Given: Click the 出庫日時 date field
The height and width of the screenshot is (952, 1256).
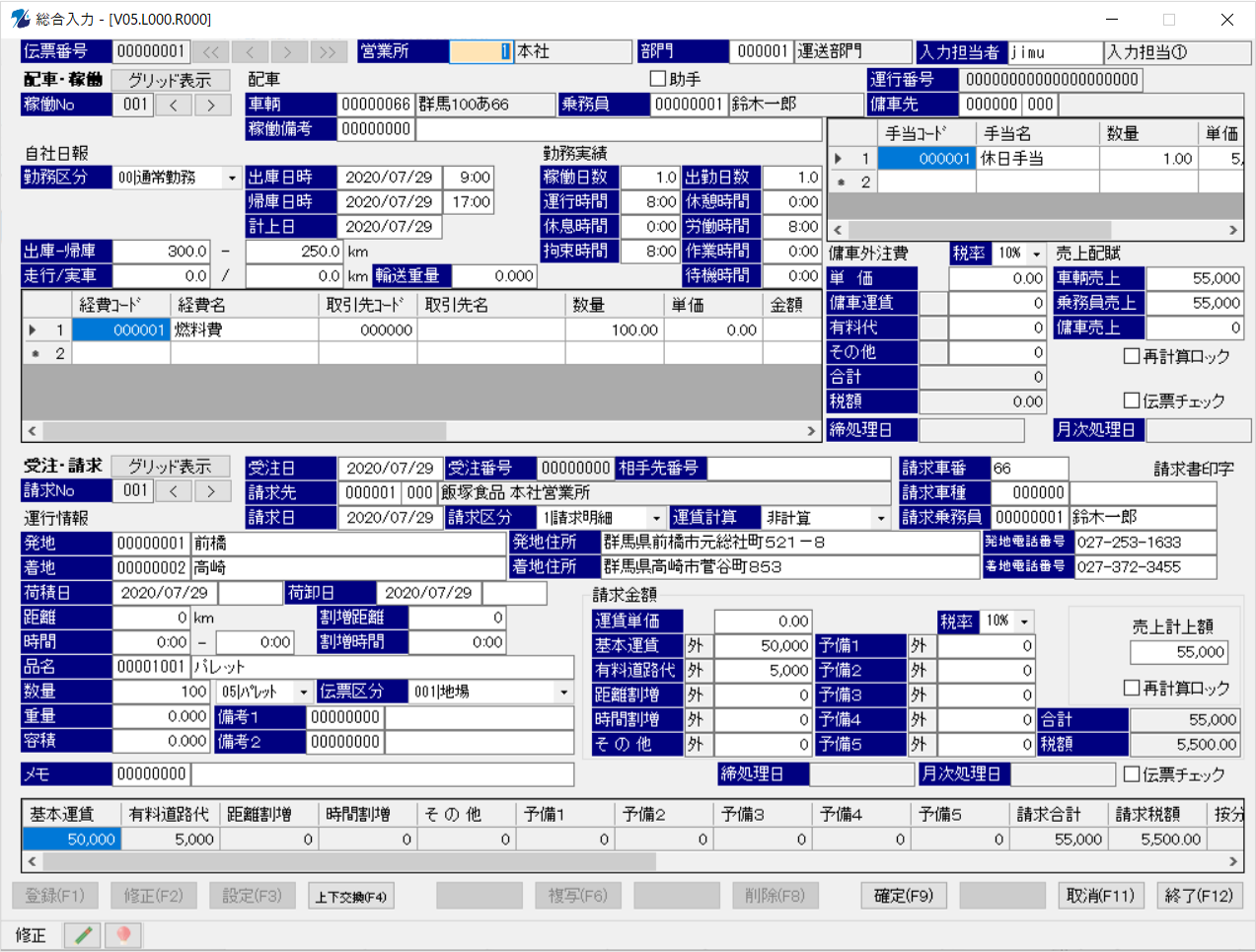Looking at the screenshot, I should (x=389, y=178).
